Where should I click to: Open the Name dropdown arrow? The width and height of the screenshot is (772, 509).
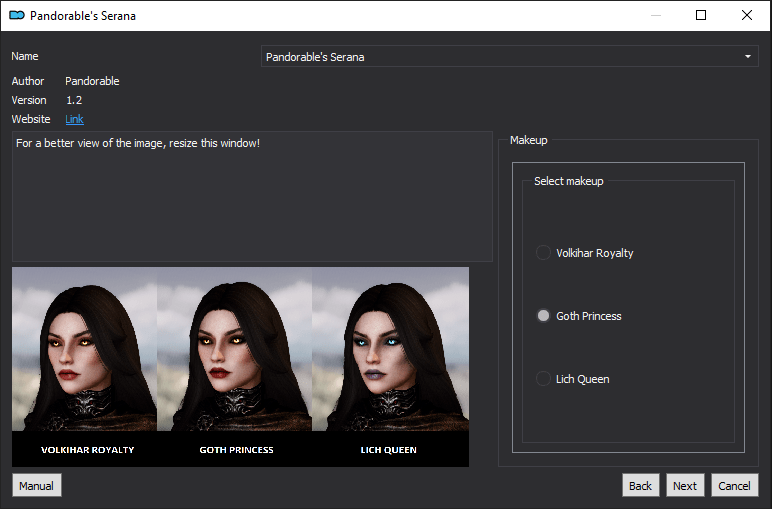[x=747, y=57]
